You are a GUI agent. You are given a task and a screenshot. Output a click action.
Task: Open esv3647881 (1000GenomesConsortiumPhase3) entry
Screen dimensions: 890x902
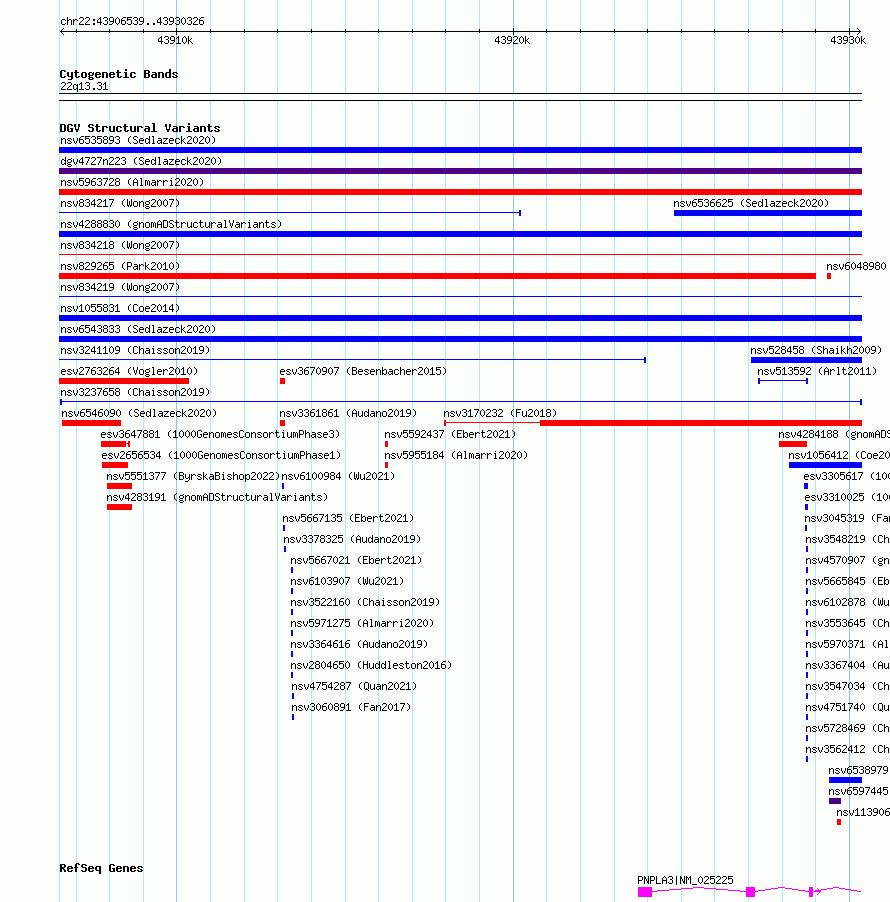(x=220, y=434)
